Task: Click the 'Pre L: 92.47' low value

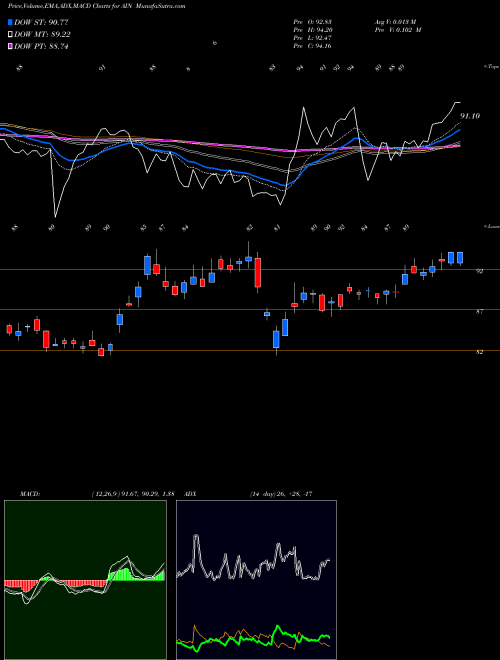Action: pos(312,38)
